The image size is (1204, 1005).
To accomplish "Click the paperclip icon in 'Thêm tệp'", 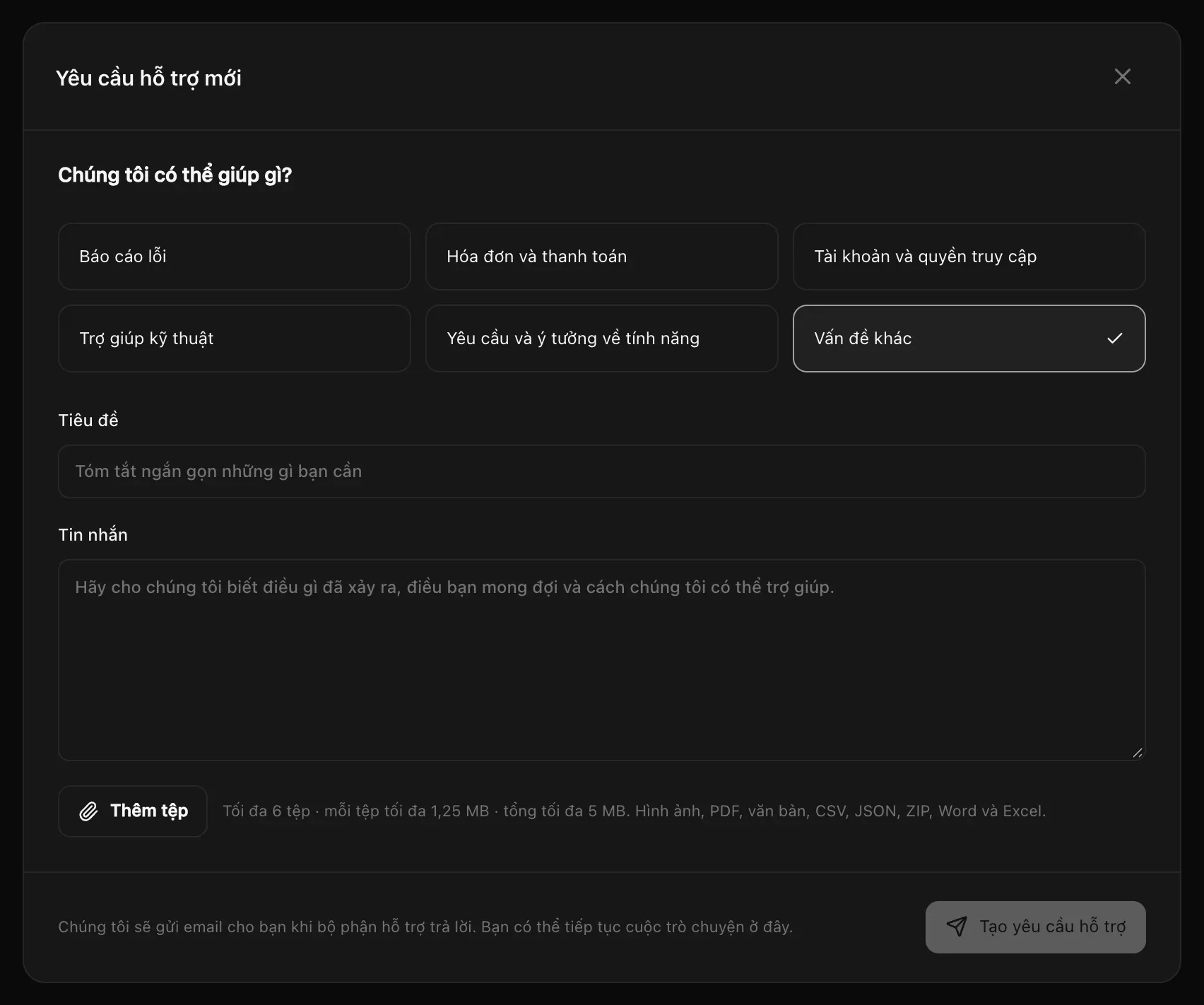I will (x=88, y=811).
